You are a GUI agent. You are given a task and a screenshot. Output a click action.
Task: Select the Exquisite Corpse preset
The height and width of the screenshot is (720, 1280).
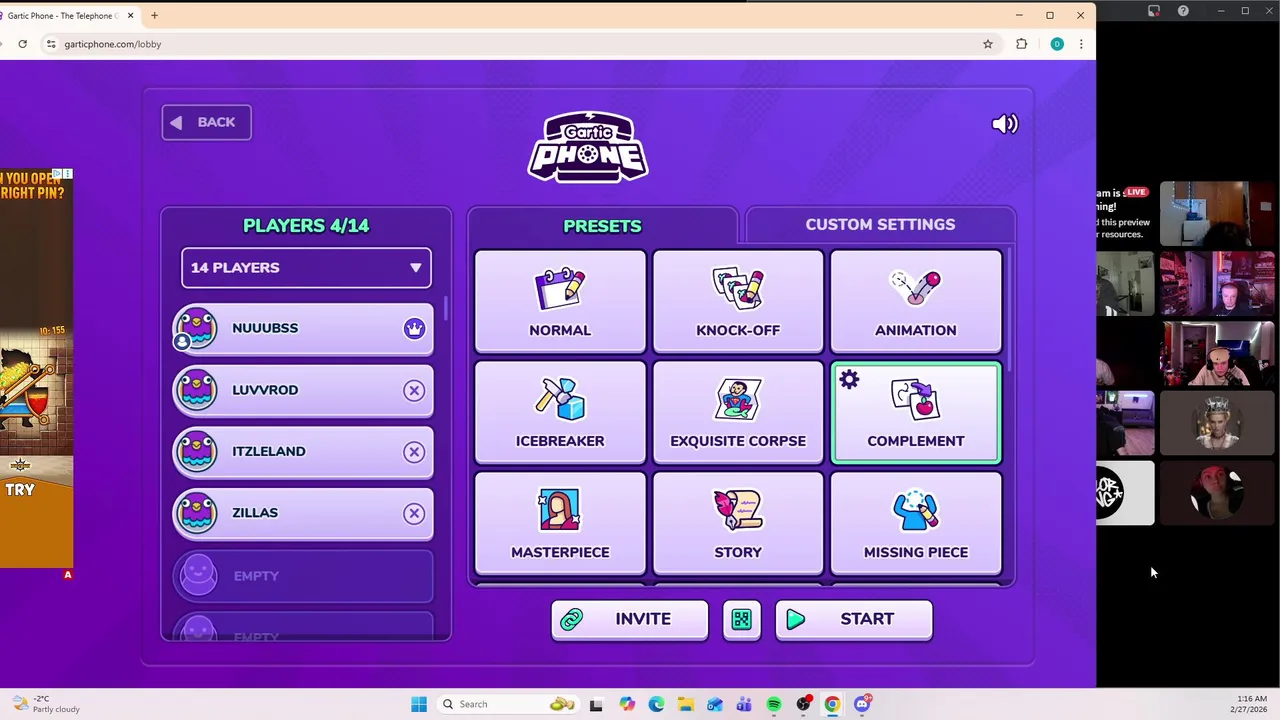pyautogui.click(x=738, y=412)
